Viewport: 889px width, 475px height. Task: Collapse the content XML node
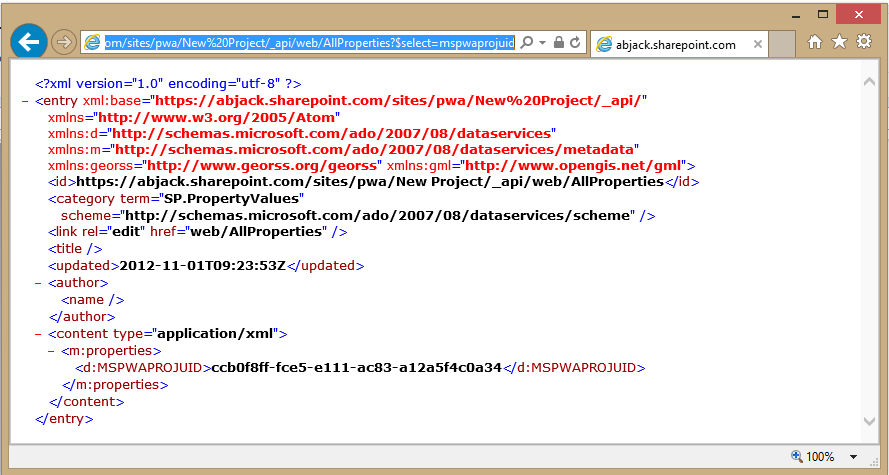(38, 334)
